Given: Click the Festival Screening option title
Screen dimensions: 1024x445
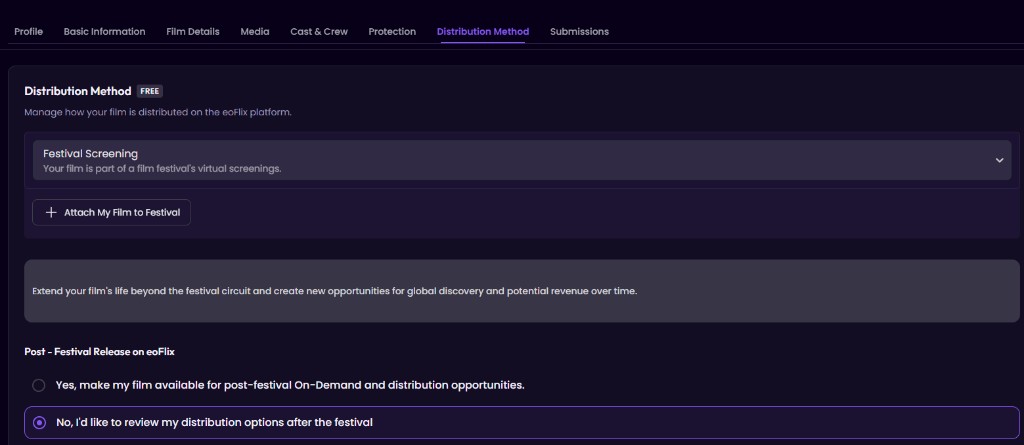Looking at the screenshot, I should pos(90,154).
